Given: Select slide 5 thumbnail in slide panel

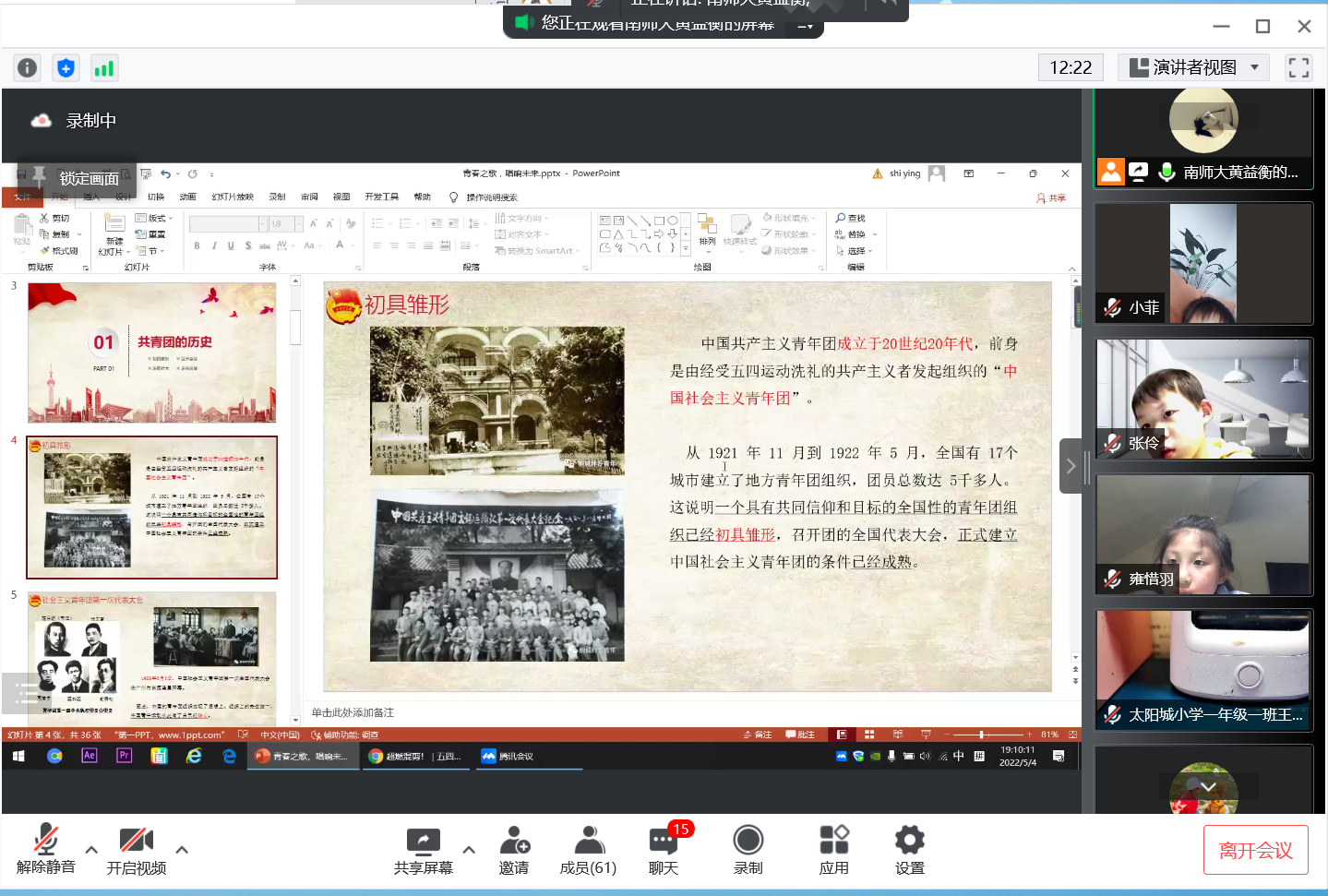Looking at the screenshot, I should click(151, 659).
